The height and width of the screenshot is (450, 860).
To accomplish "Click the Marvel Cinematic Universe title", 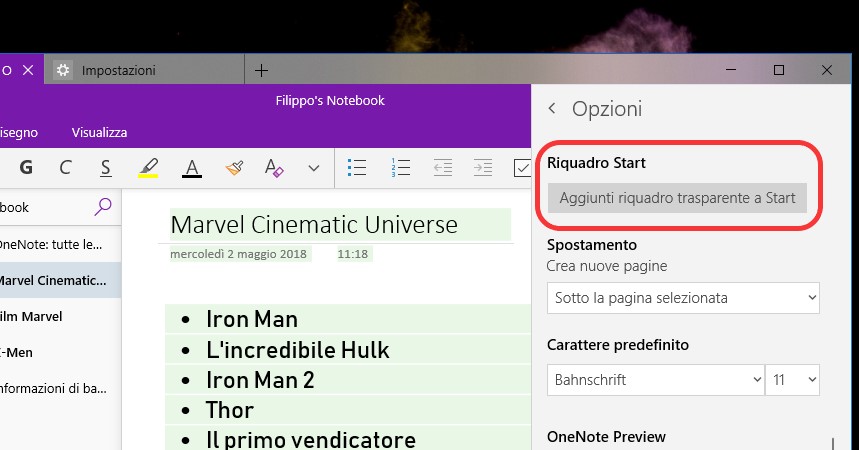I will (x=314, y=224).
